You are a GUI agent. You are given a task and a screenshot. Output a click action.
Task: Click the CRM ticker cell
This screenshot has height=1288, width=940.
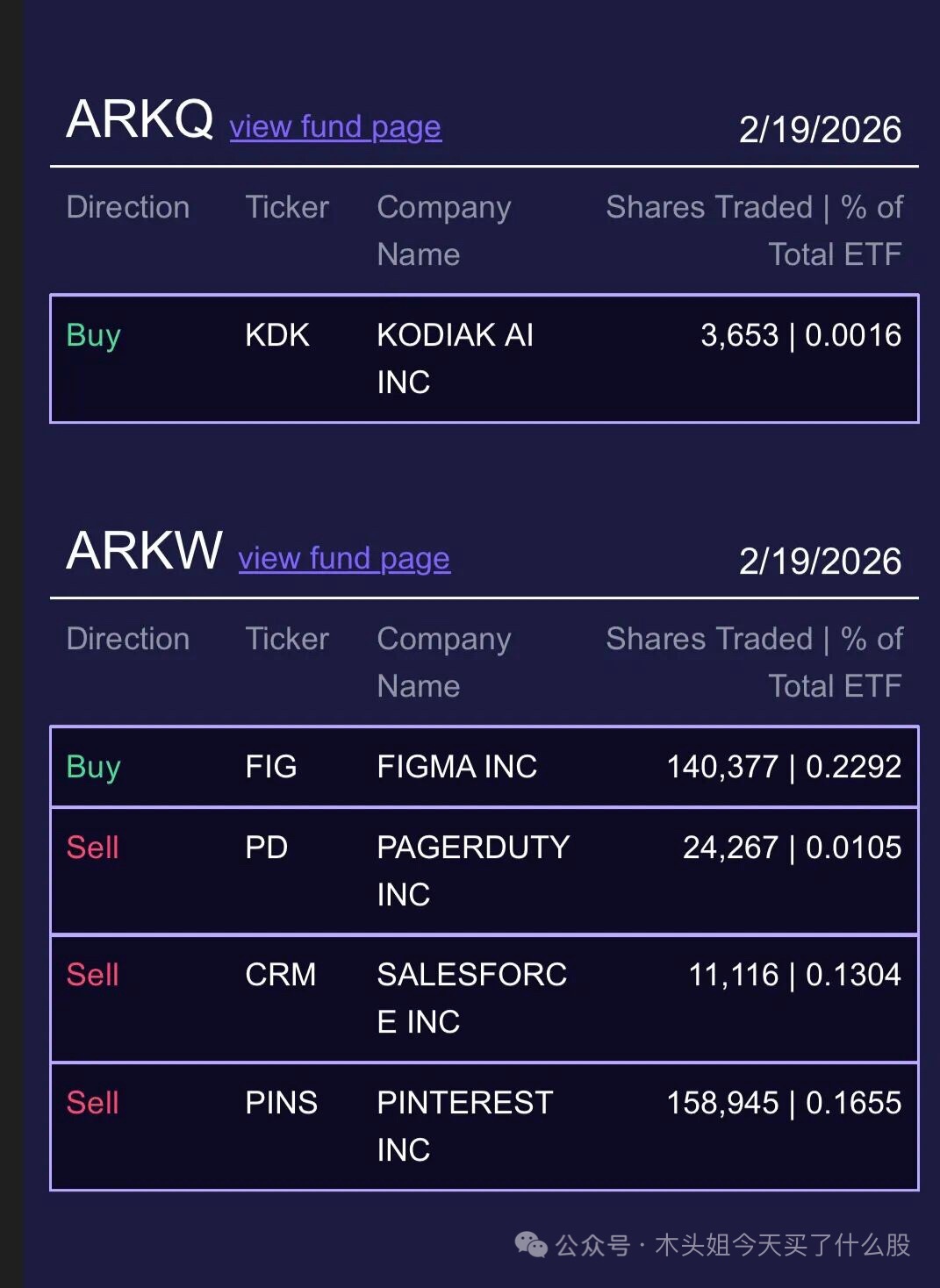280,975
